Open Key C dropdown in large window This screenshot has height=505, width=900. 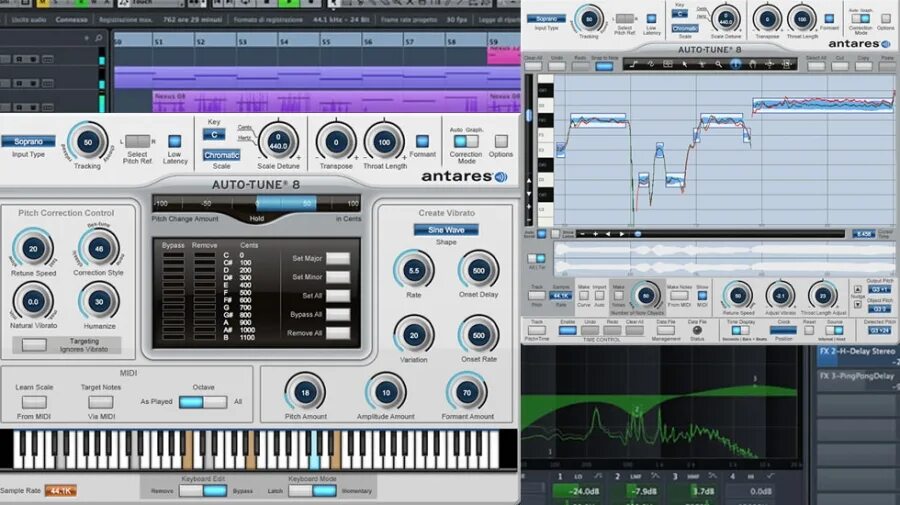(x=214, y=135)
